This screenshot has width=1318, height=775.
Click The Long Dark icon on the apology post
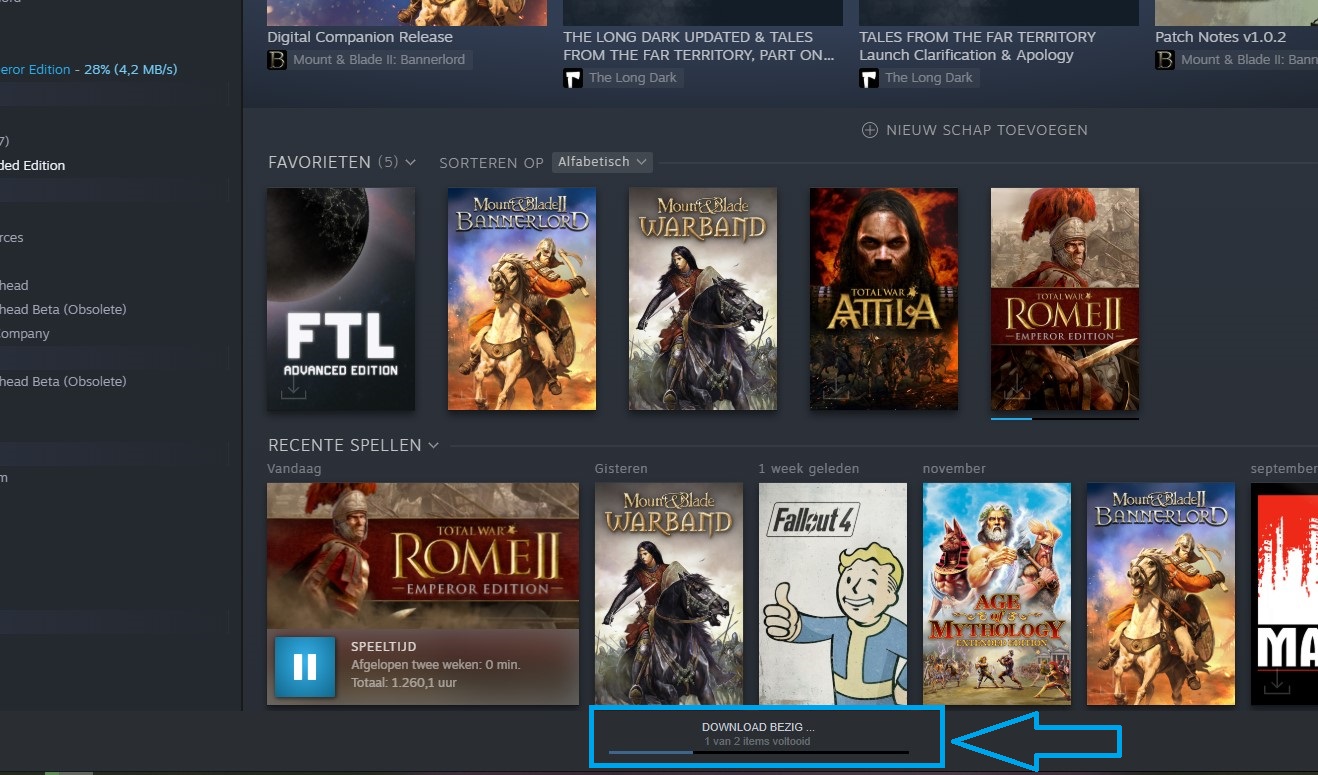click(x=868, y=77)
